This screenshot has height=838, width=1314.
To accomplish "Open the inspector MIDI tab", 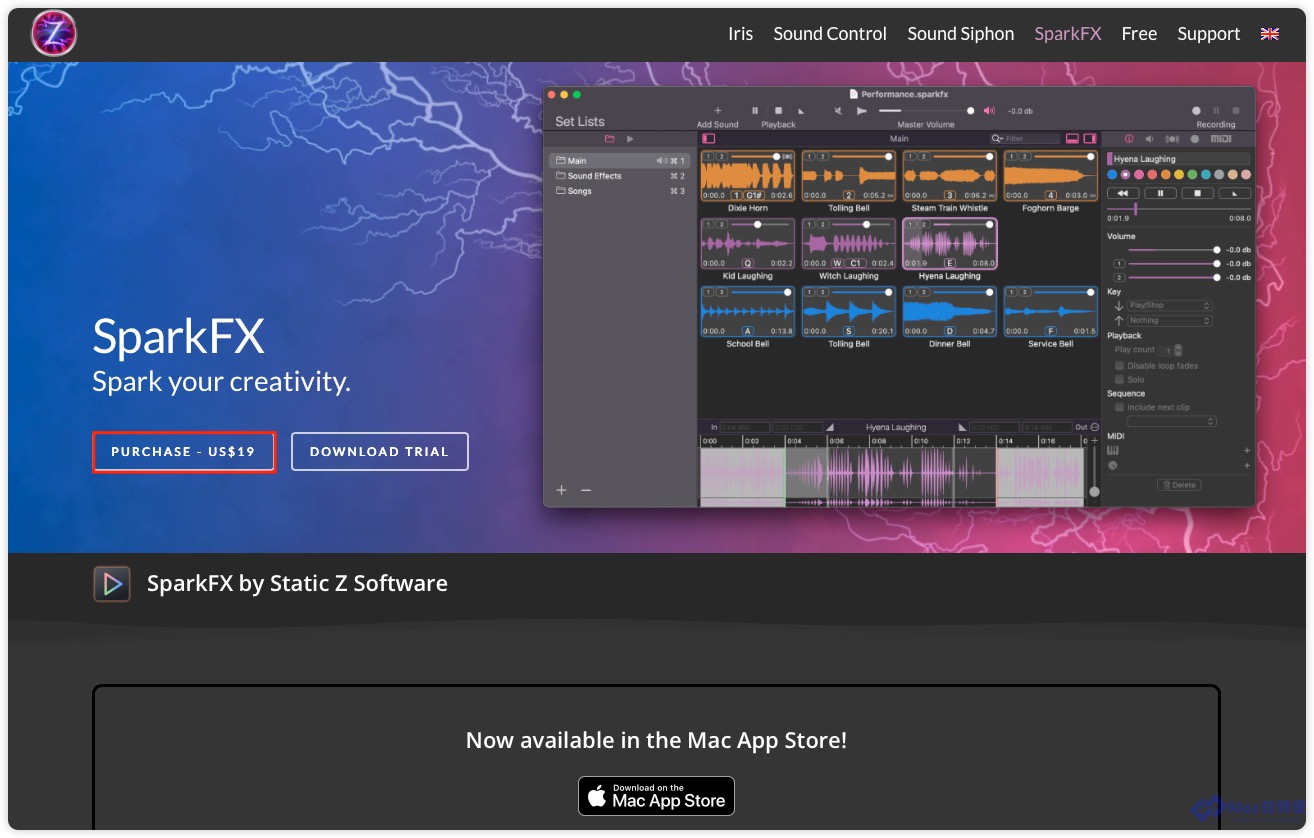I will coord(1221,139).
